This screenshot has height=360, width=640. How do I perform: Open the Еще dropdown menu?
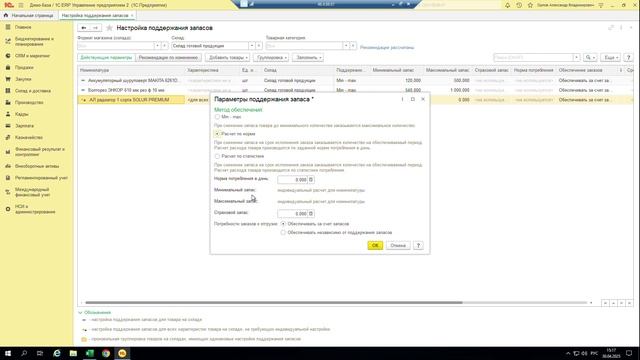[x=611, y=58]
